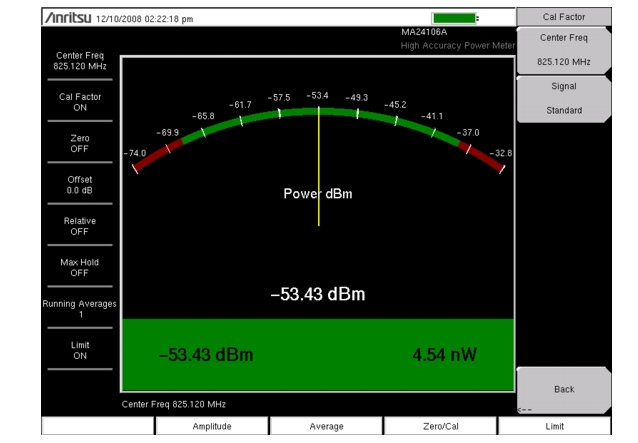Click Running Averages 1 status
The image size is (638, 443).
click(x=80, y=309)
